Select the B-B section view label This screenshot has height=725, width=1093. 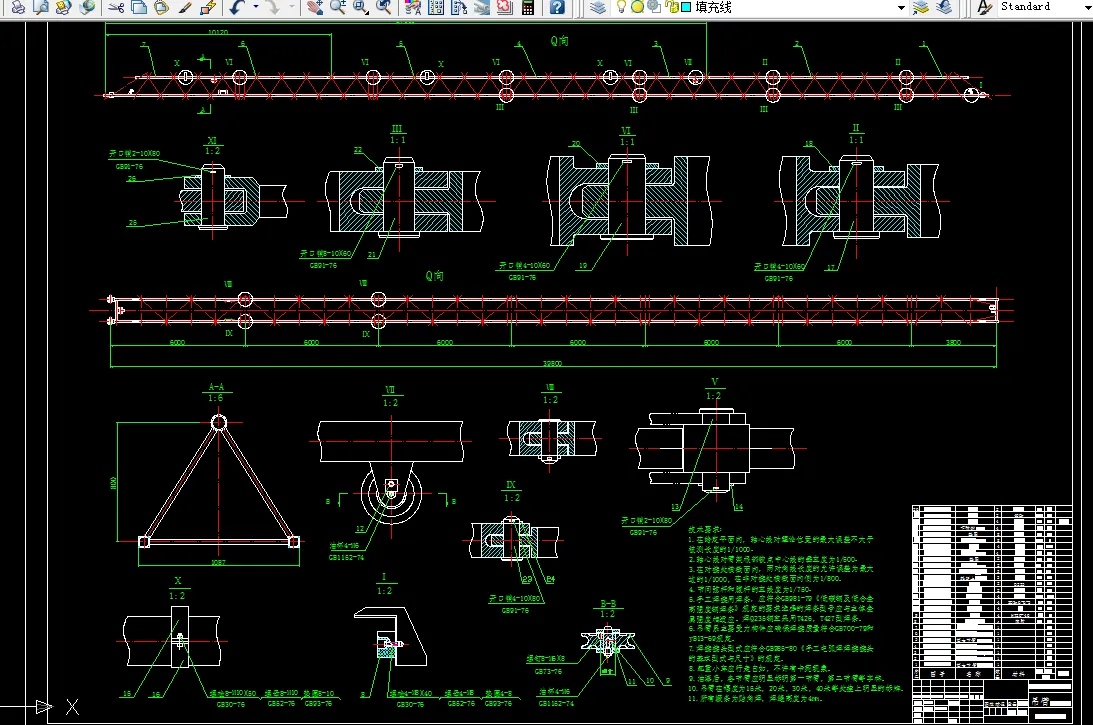tap(608, 604)
